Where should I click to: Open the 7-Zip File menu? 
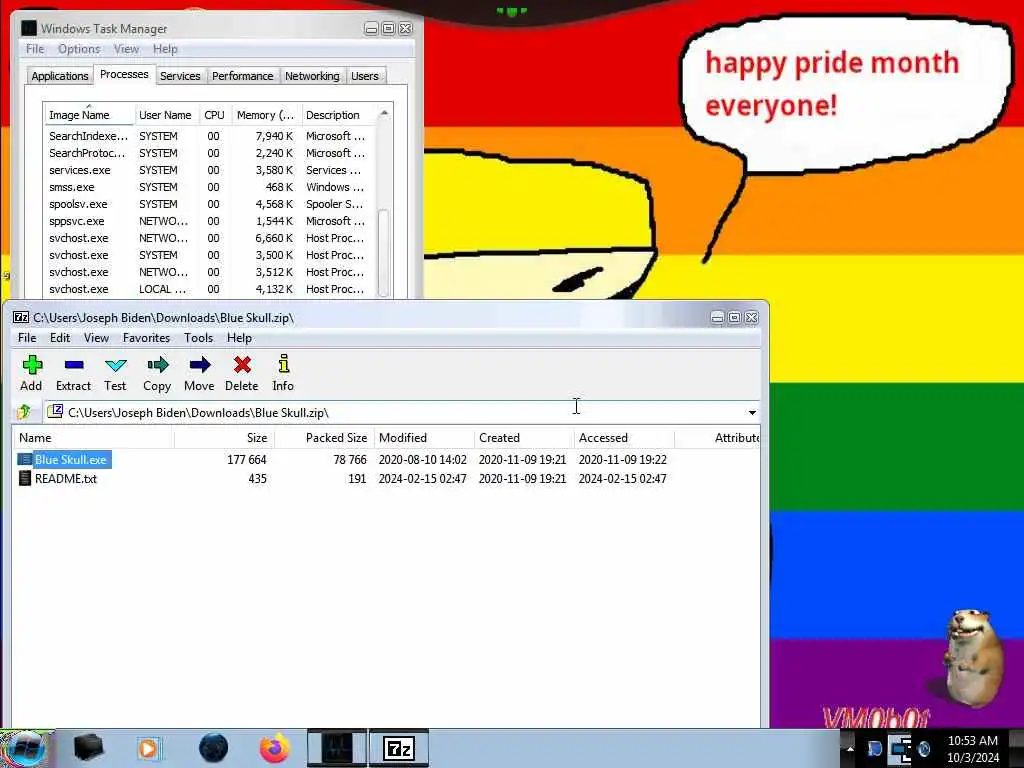[x=27, y=338]
